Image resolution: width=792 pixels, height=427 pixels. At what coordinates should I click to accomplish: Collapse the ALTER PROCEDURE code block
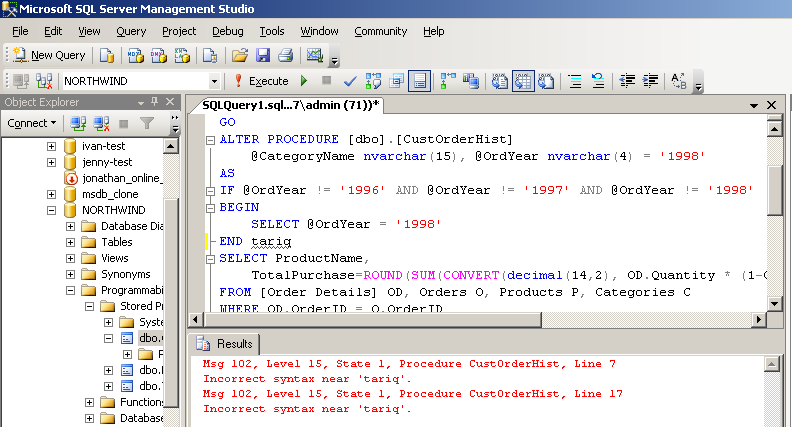tap(211, 140)
